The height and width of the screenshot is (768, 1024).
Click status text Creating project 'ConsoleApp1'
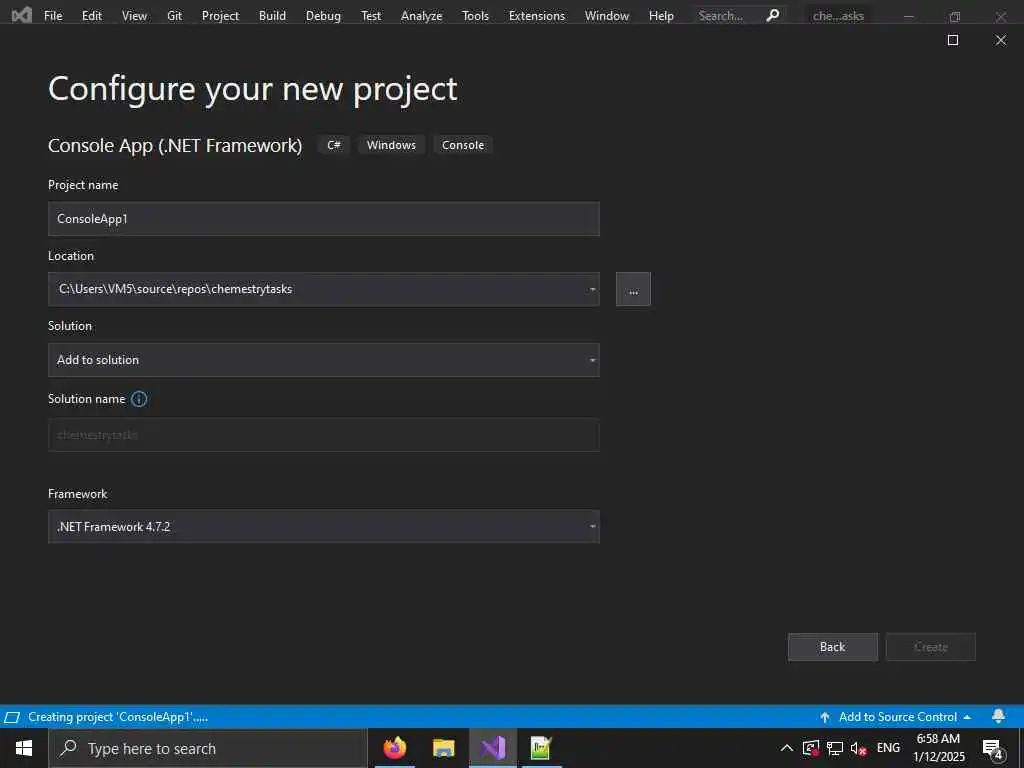pyautogui.click(x=118, y=717)
